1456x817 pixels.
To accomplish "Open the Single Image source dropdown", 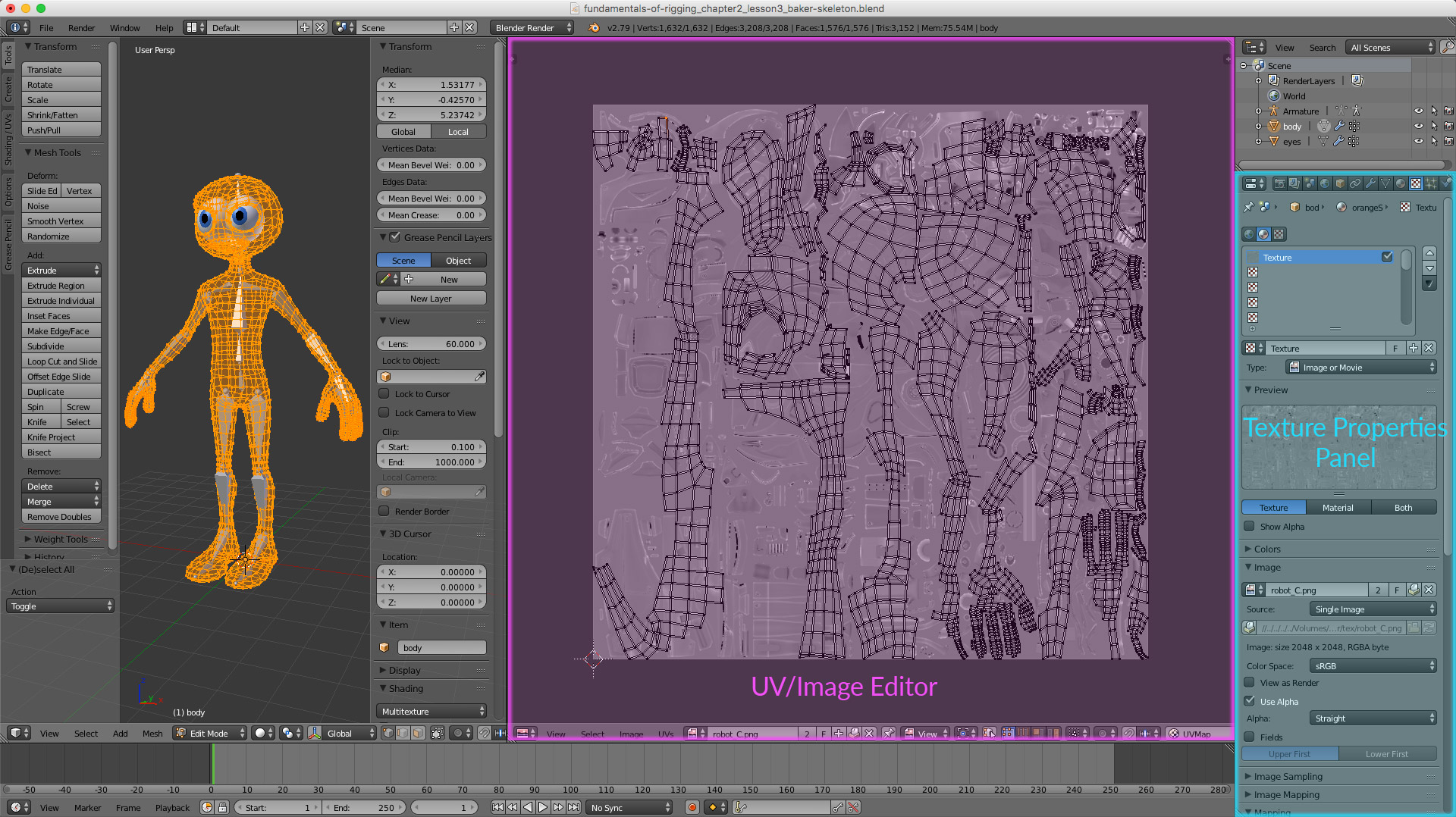I will 1373,609.
